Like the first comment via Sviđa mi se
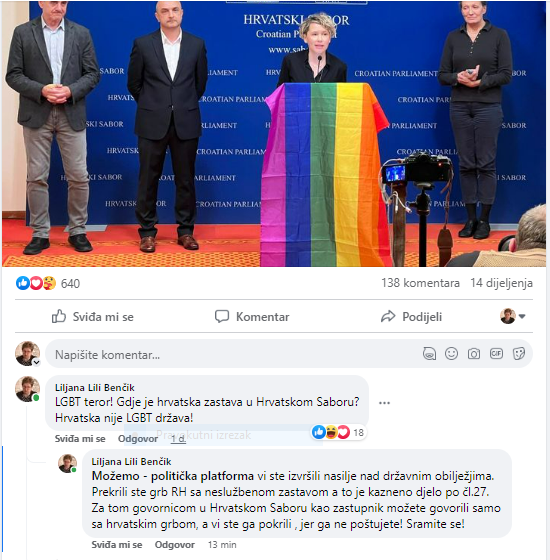This screenshot has width=550, height=560. point(80,439)
